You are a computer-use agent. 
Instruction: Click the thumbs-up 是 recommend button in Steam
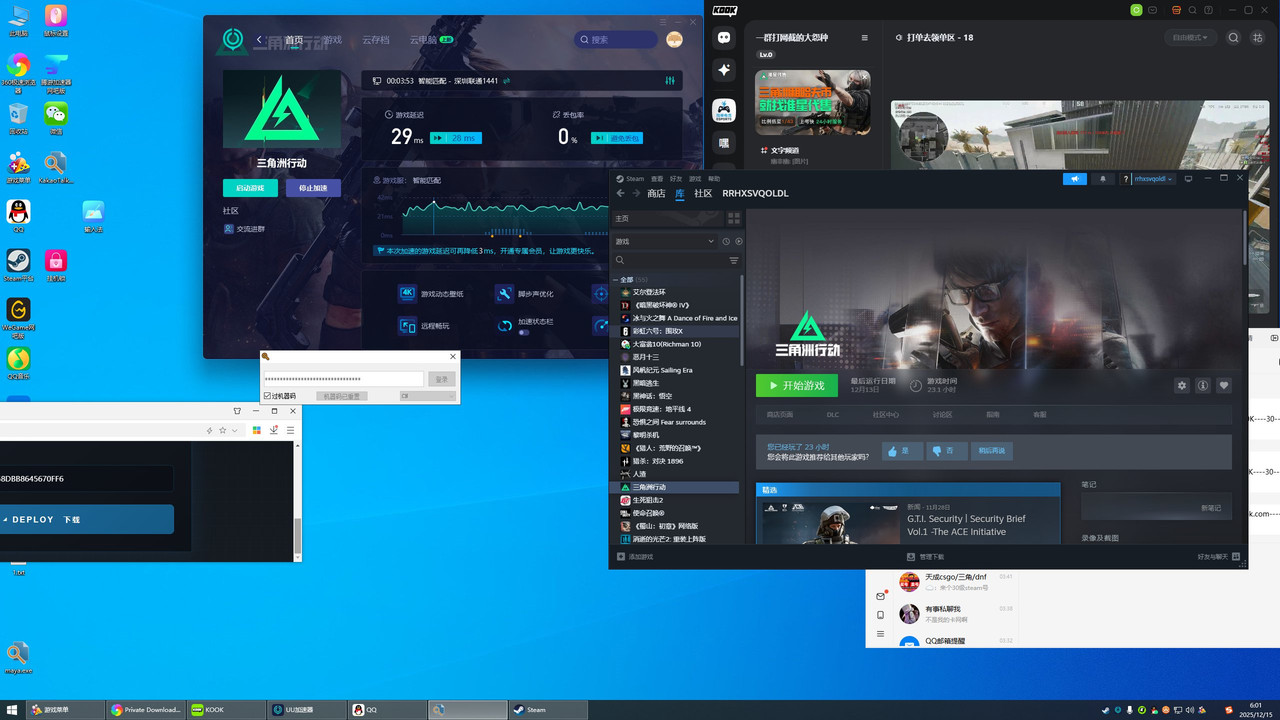pyautogui.click(x=902, y=451)
